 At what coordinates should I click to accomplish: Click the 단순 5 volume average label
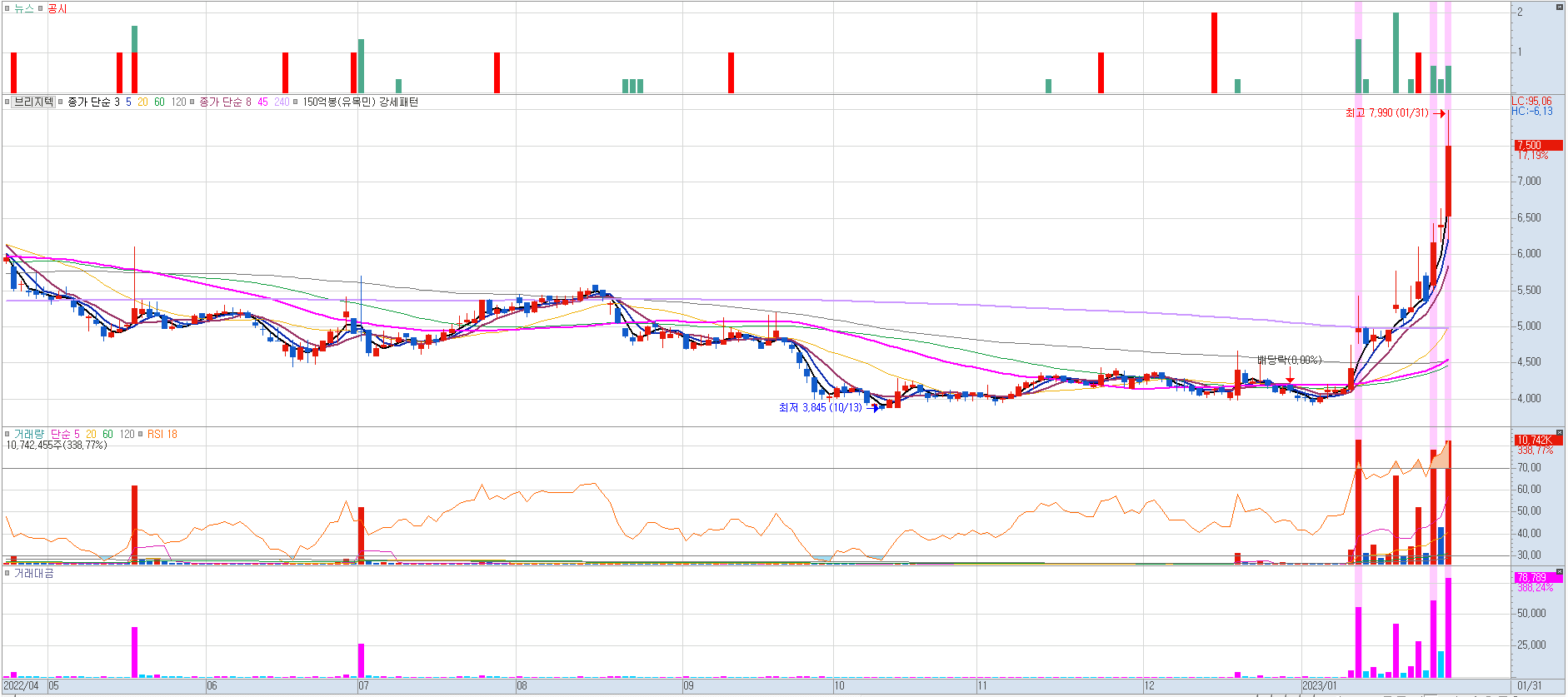(65, 434)
